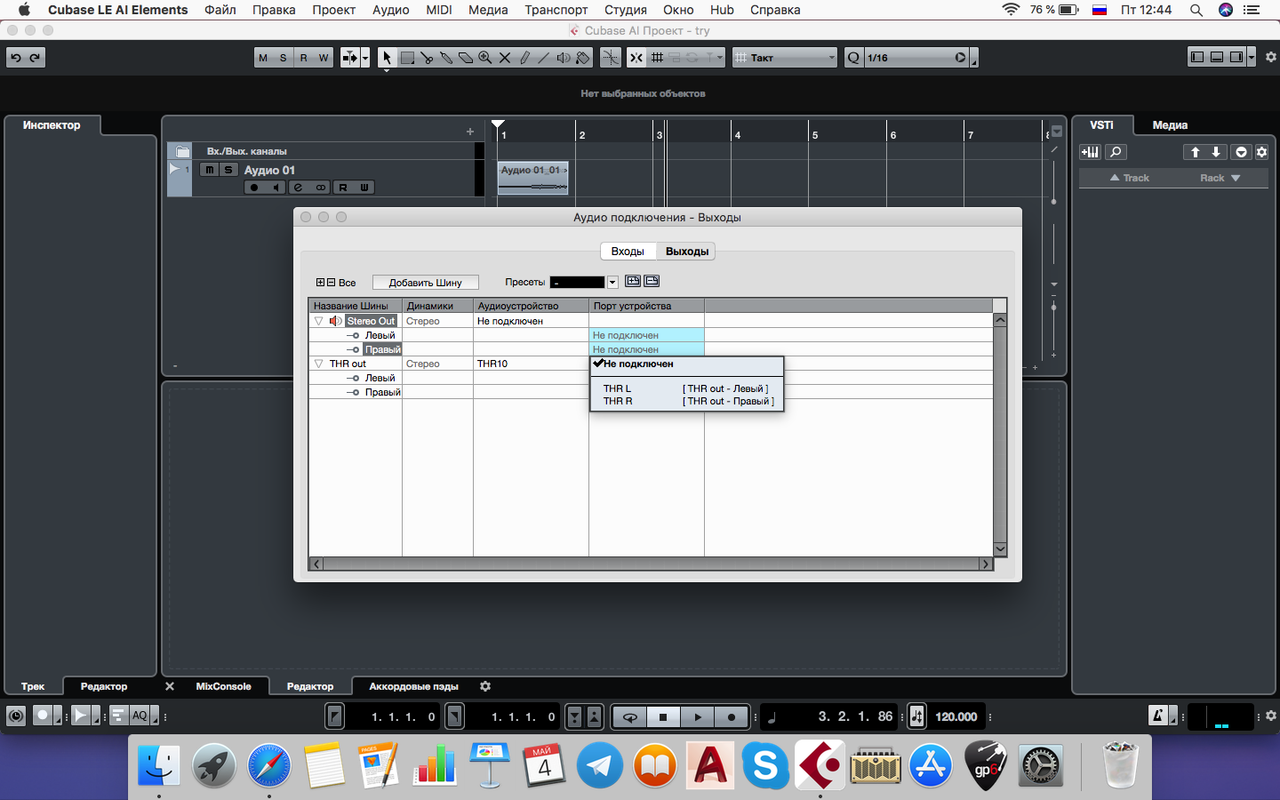Collapse the Stereo Out bus triangle
Viewport: 1280px width, 800px height.
point(318,321)
